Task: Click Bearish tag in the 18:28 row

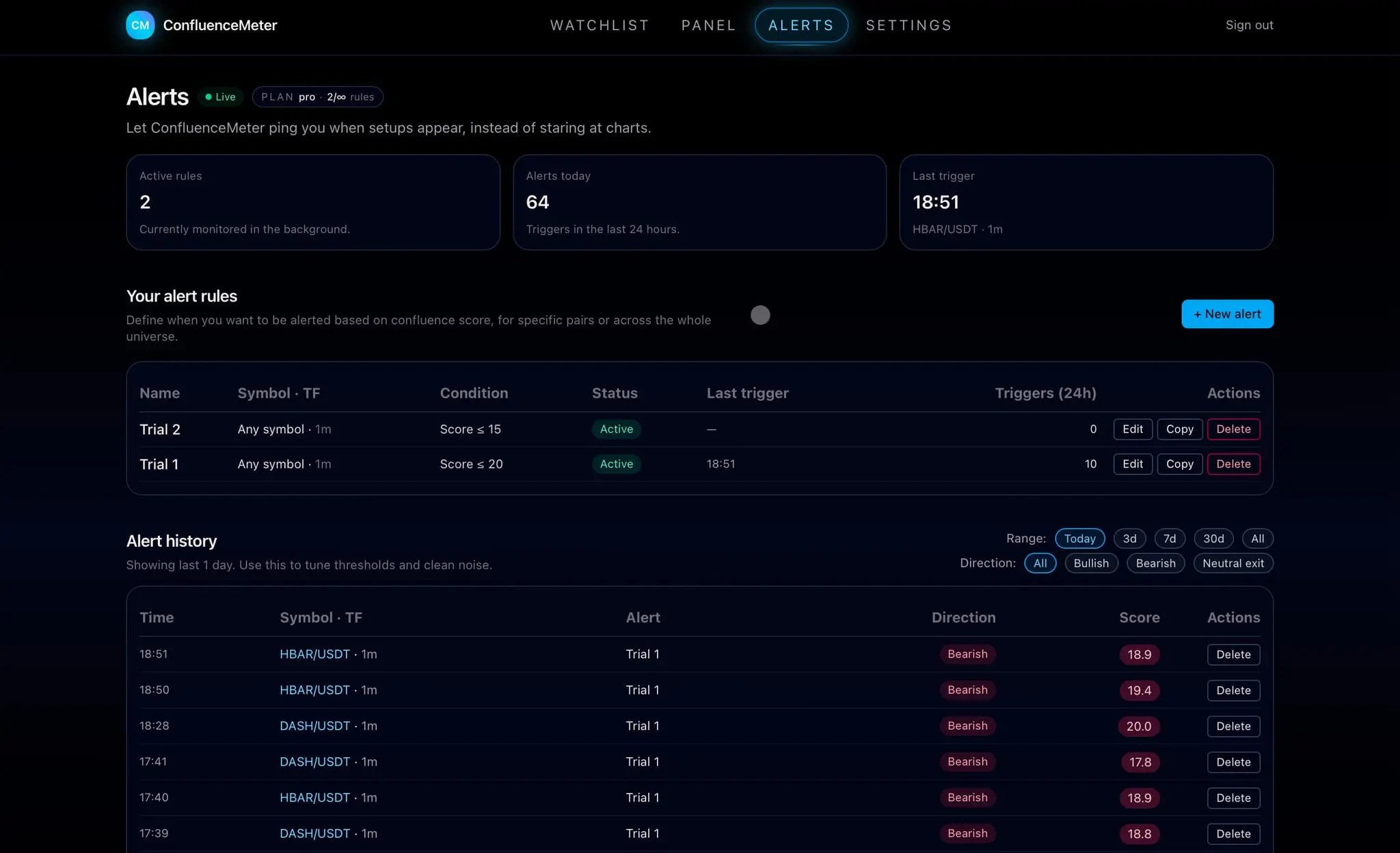Action: [x=967, y=726]
